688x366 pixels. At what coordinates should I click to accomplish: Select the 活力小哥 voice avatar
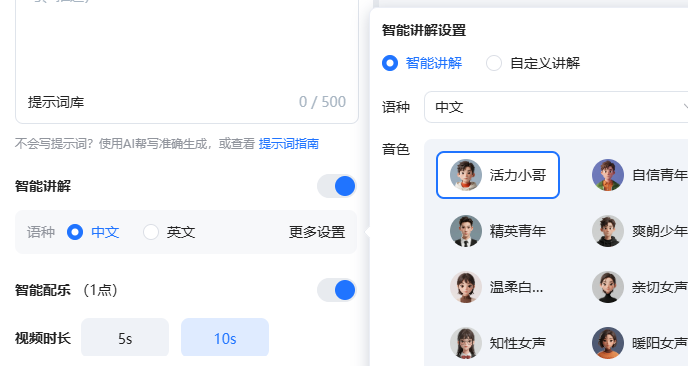[x=466, y=175]
